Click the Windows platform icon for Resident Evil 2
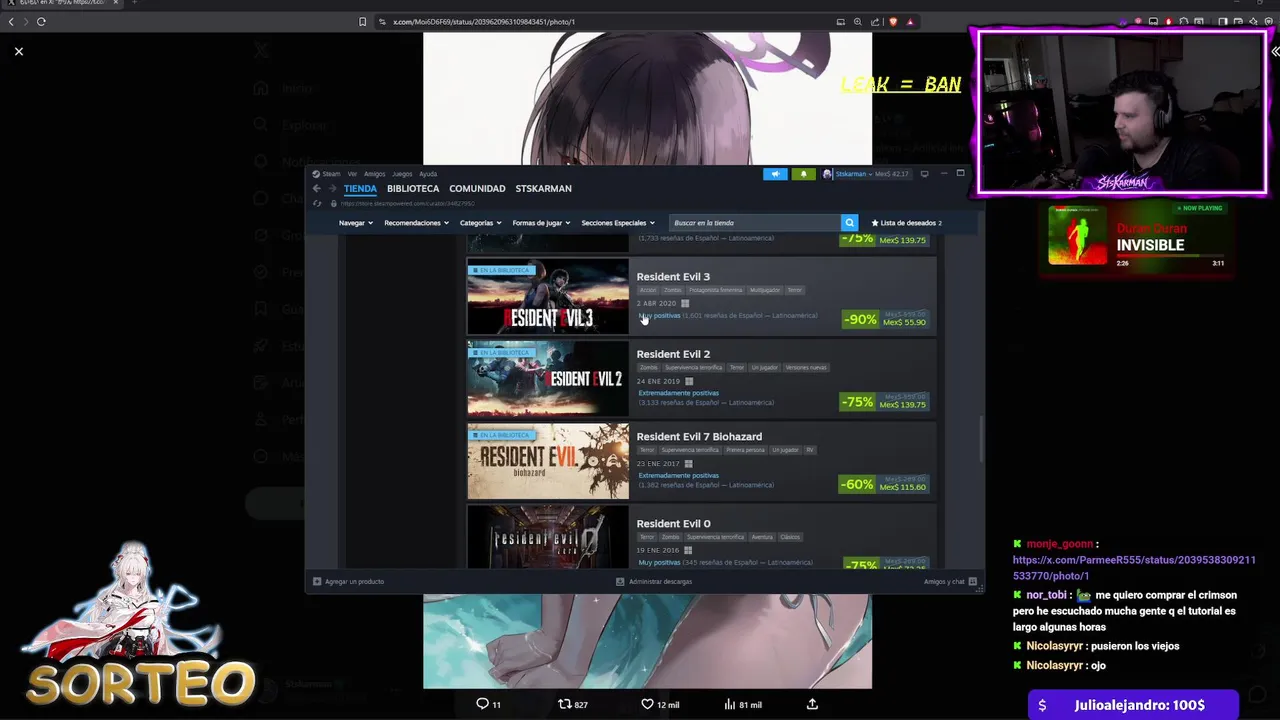1280x720 pixels. click(688, 381)
